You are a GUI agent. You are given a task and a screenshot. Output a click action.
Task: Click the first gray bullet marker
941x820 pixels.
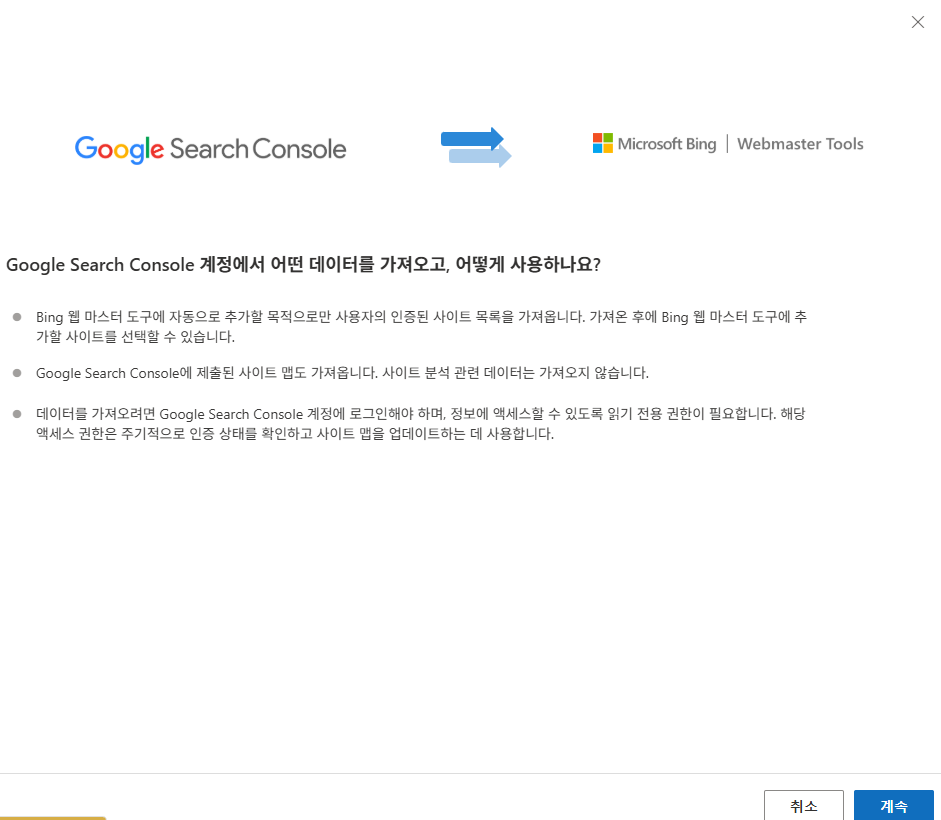17,316
